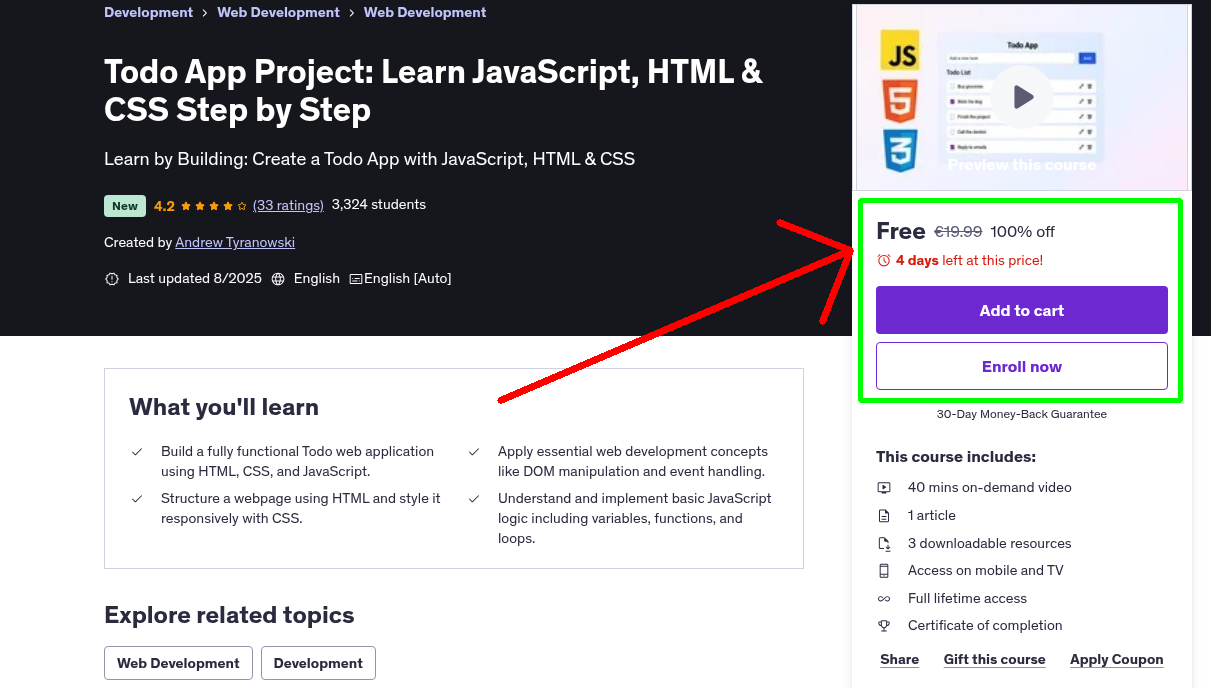Click the checkmark next to Understand and implement
Viewport: 1211px width, 688px height.
coord(474,498)
